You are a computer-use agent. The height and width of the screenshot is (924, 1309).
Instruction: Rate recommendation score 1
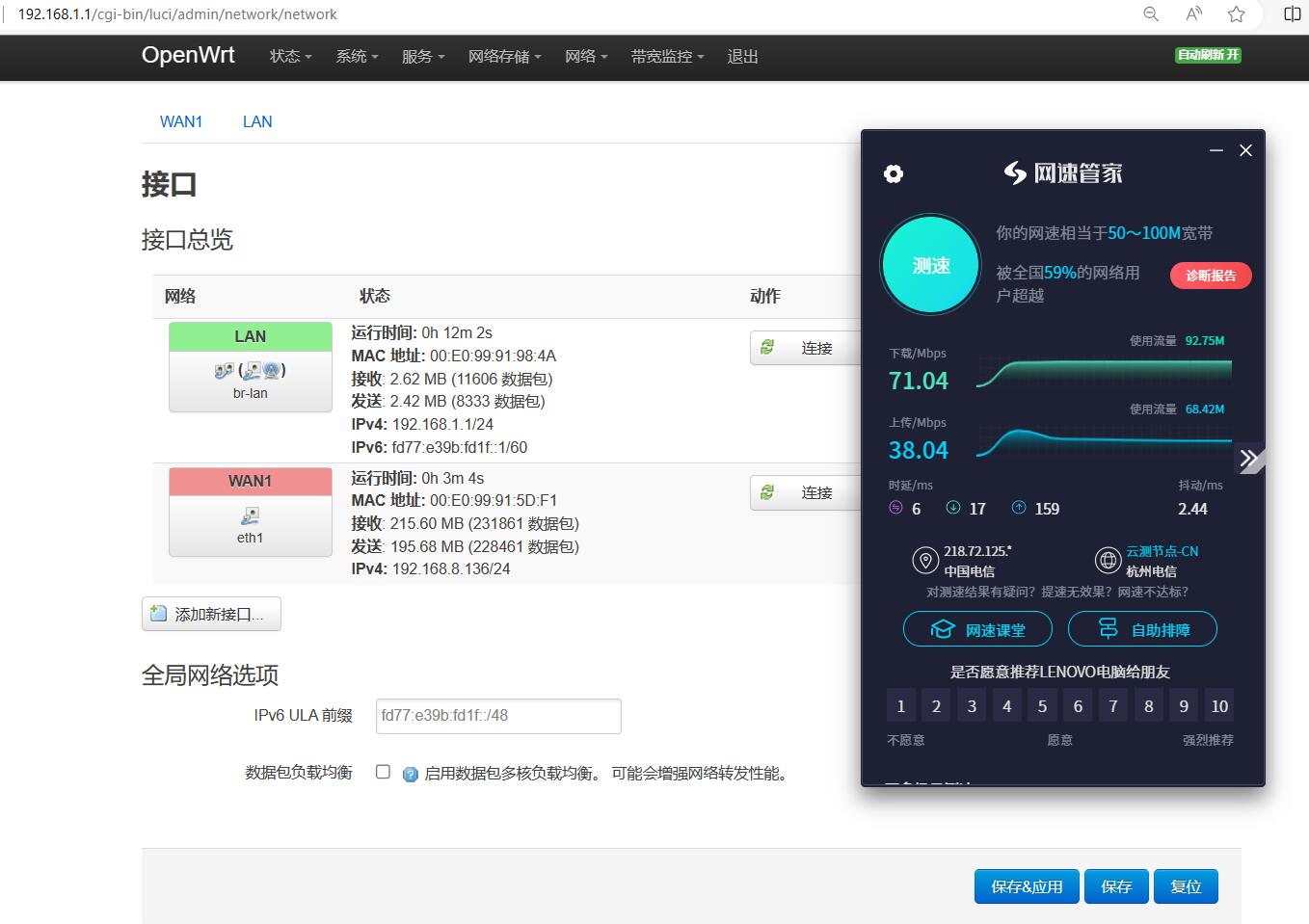(900, 706)
